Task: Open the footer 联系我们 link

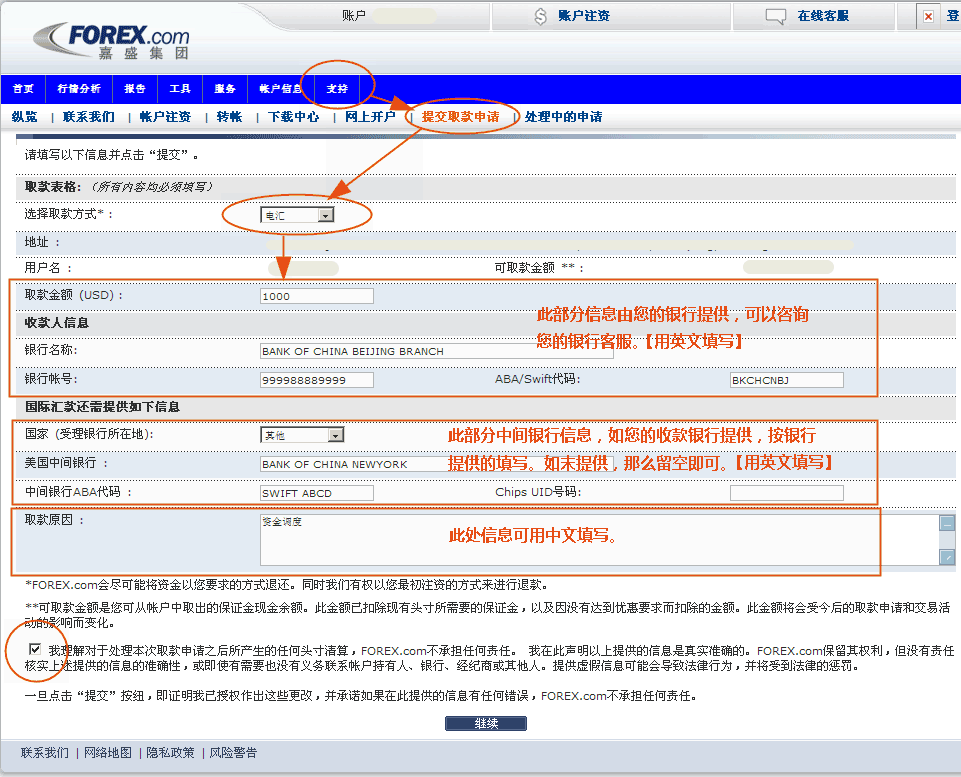Action: point(45,752)
